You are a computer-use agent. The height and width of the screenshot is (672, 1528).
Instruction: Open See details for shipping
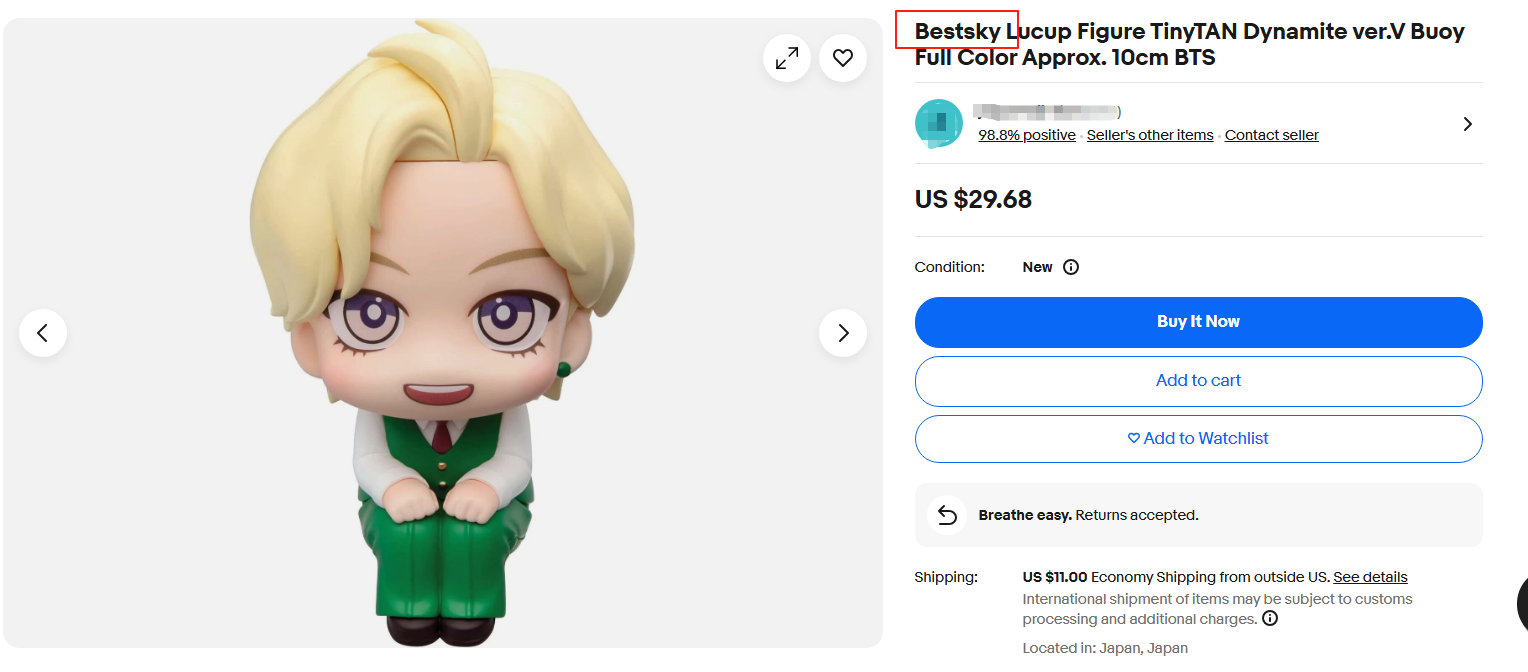tap(1370, 577)
